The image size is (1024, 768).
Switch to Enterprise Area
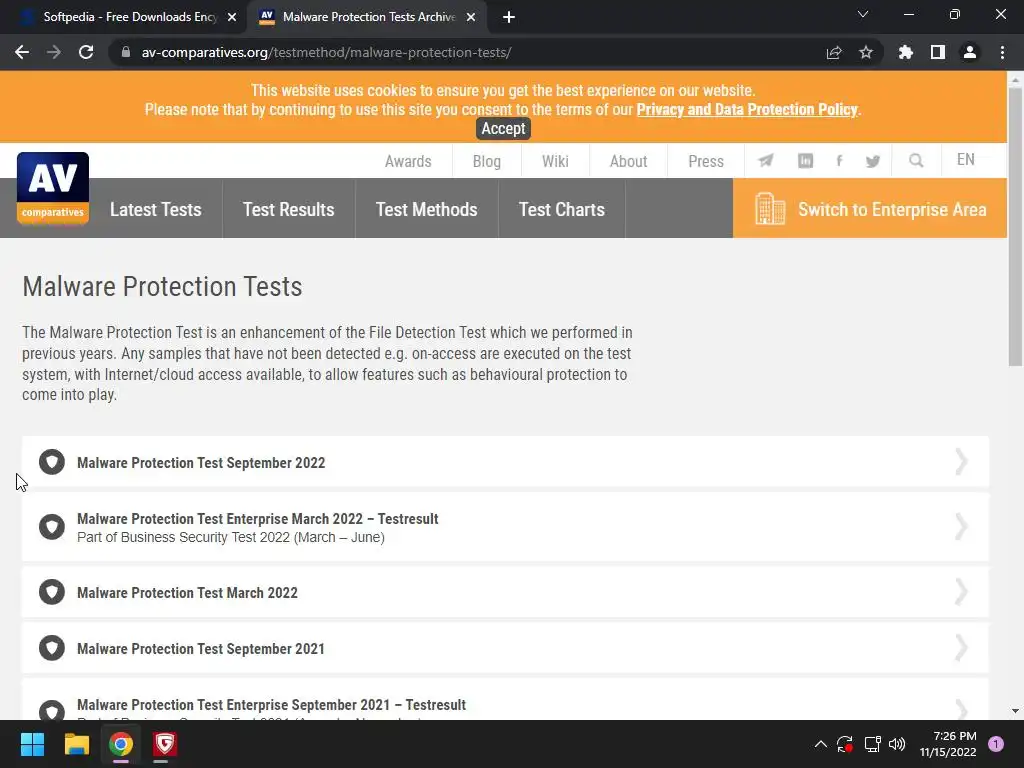pyautogui.click(x=870, y=208)
